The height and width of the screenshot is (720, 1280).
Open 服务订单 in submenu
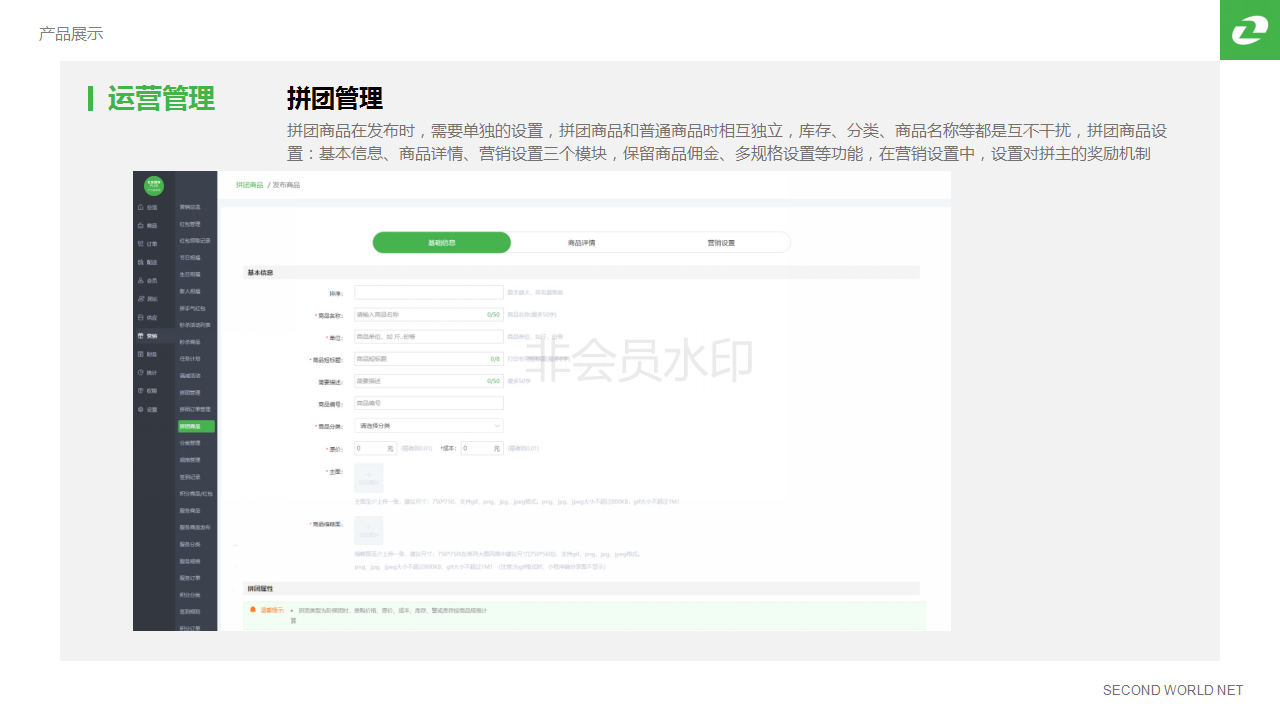[190, 578]
